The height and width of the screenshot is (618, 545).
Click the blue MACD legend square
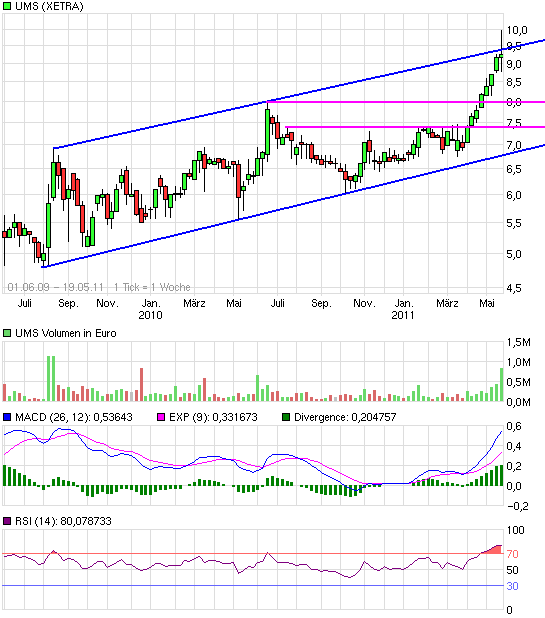[7, 417]
